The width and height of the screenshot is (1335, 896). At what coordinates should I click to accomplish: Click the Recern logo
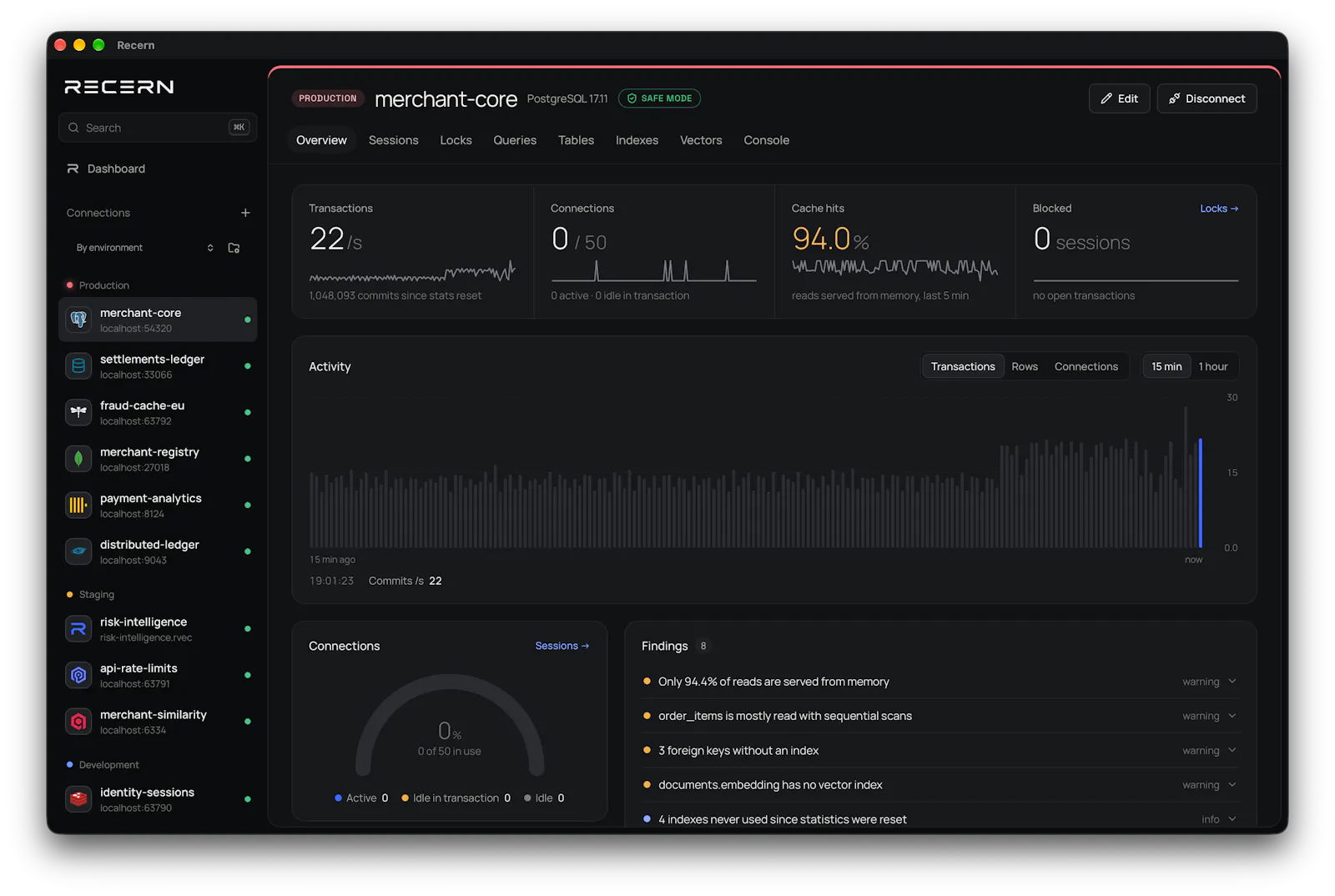point(119,87)
